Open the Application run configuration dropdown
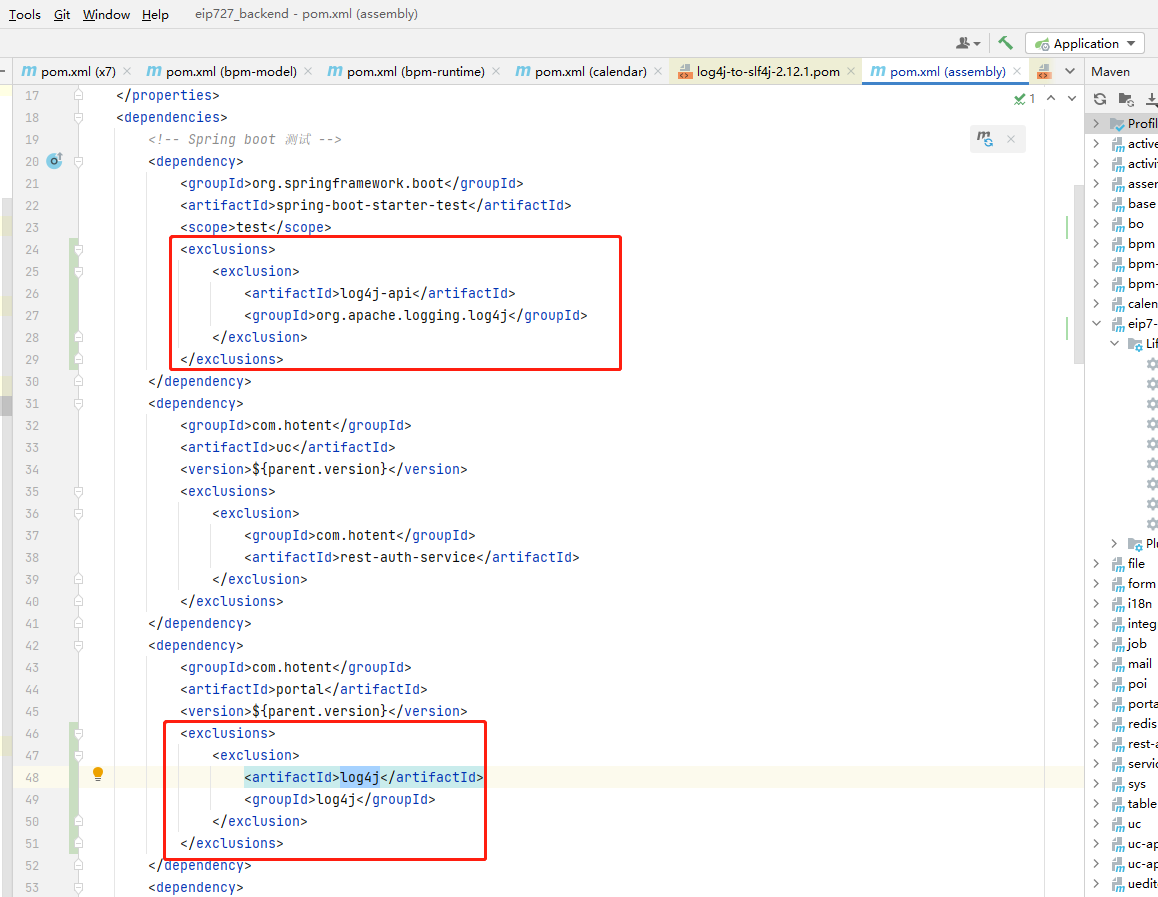 [x=1085, y=43]
